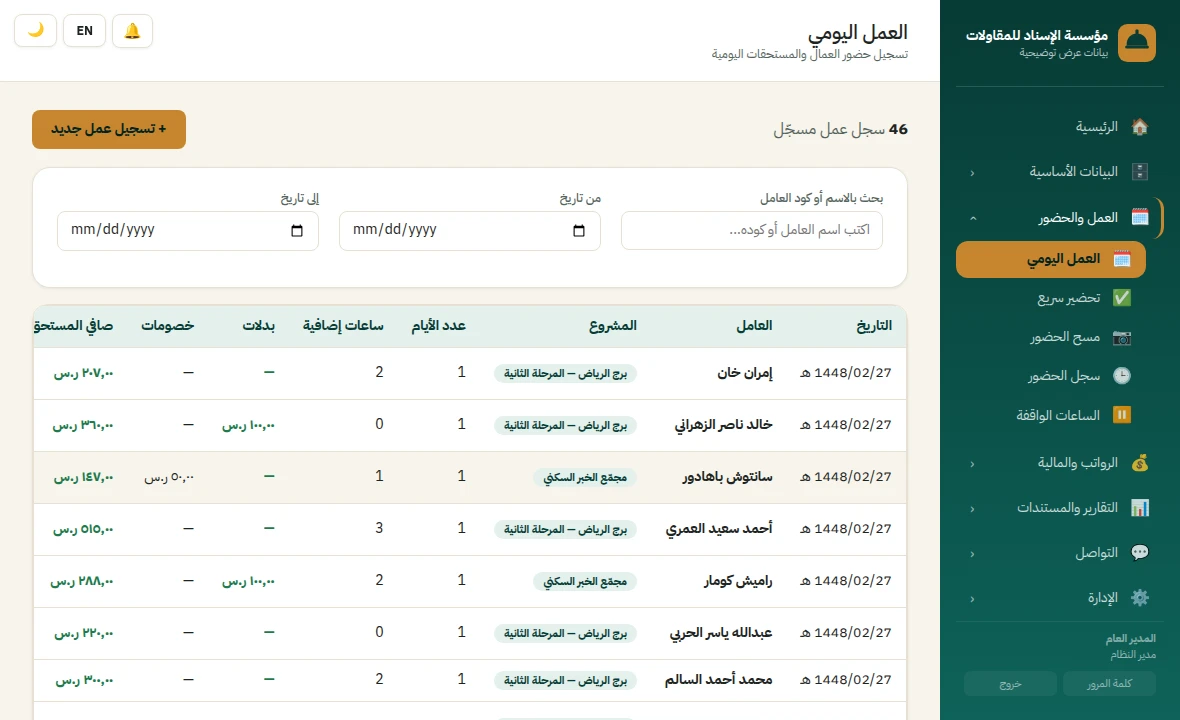Click the green checkmark icon for تحضير سريع
The width and height of the screenshot is (1180, 720).
coord(1121,298)
